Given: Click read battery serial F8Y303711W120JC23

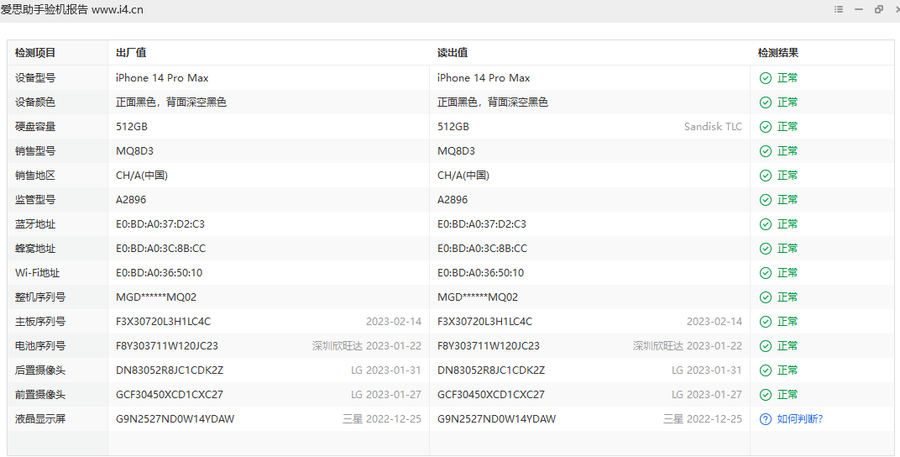Looking at the screenshot, I should 488,346.
